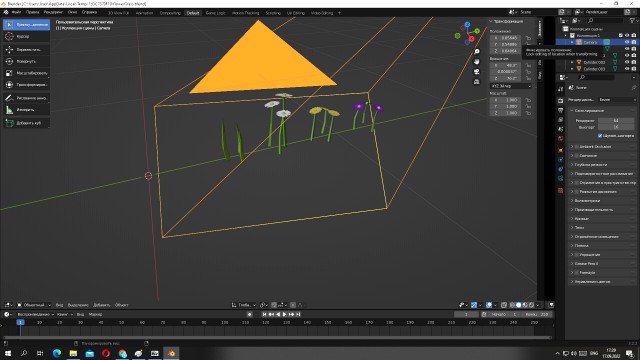Choose the Move tool in toolbar

coord(27,49)
